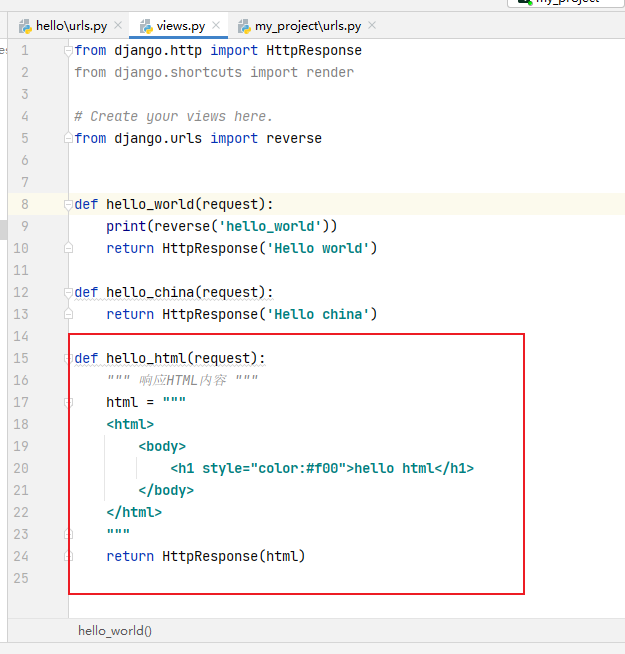Click the <body> tag on line 19
The width and height of the screenshot is (625, 654).
point(162,446)
